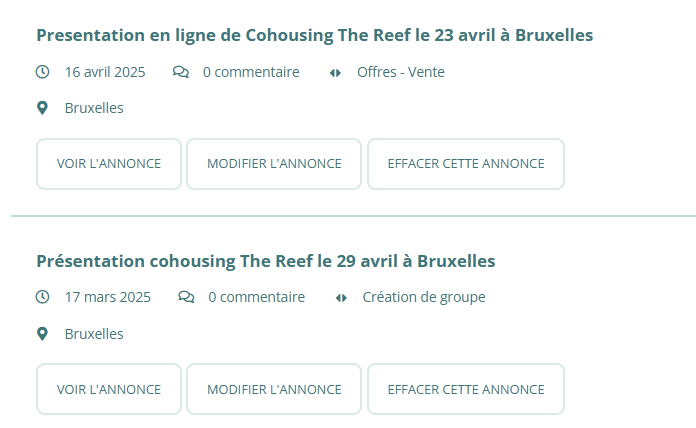Click the clock icon beside 17 mars 2025
Image resolution: width=696 pixels, height=428 pixels.
click(43, 297)
